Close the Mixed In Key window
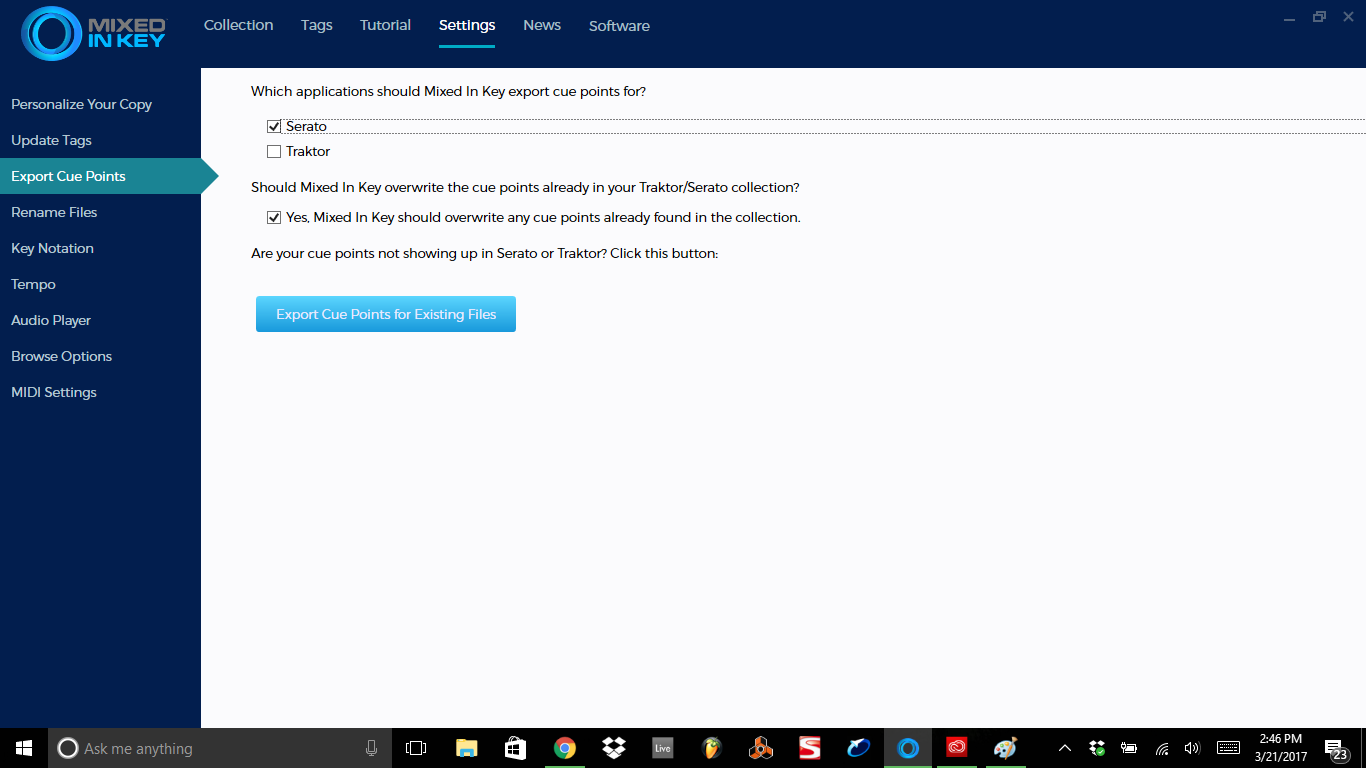 (1349, 16)
